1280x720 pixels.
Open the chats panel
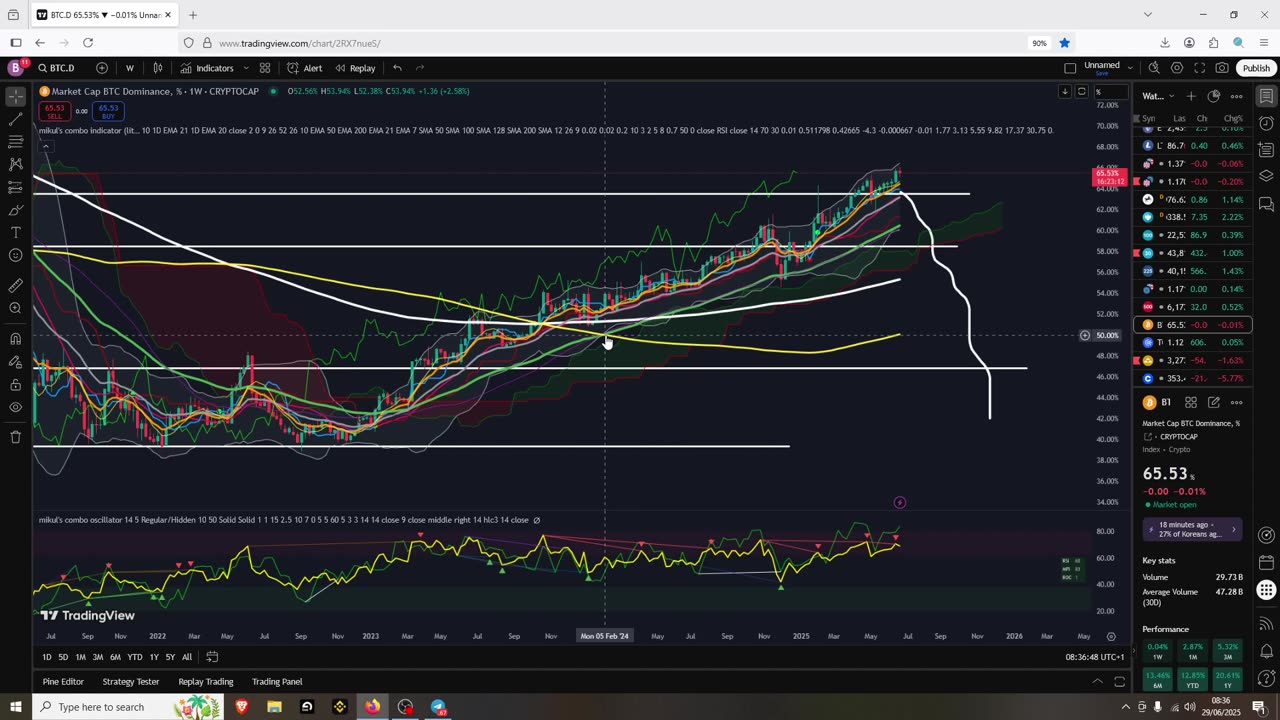[1266, 204]
